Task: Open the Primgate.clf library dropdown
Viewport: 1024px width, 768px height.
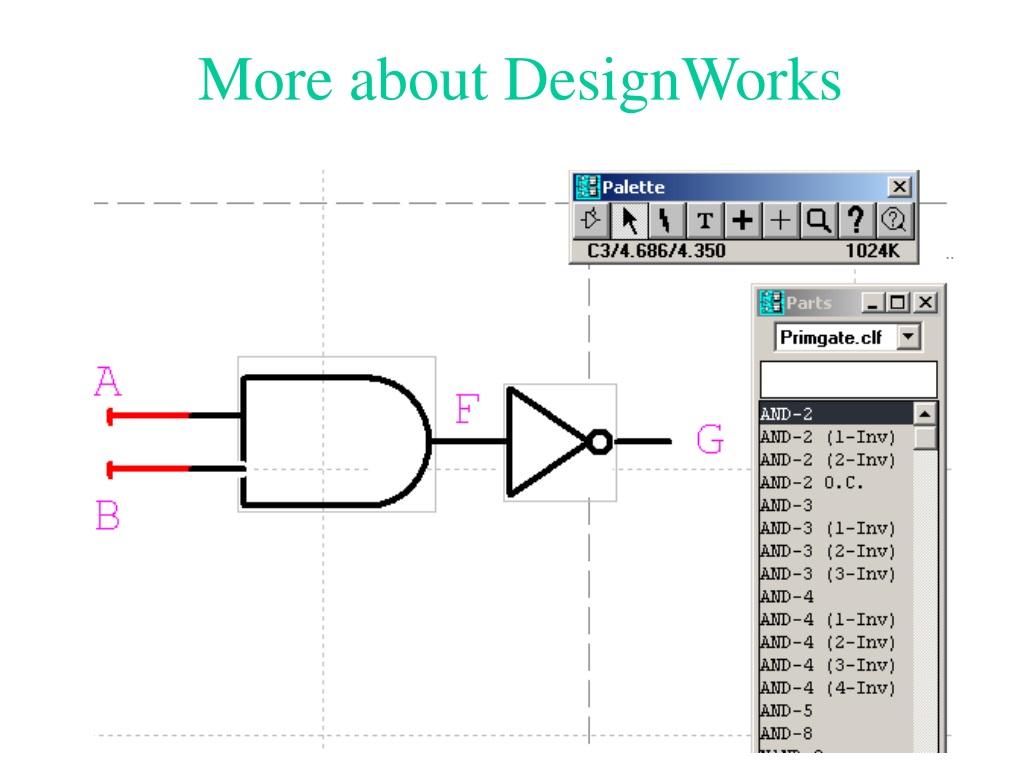Action: point(908,337)
